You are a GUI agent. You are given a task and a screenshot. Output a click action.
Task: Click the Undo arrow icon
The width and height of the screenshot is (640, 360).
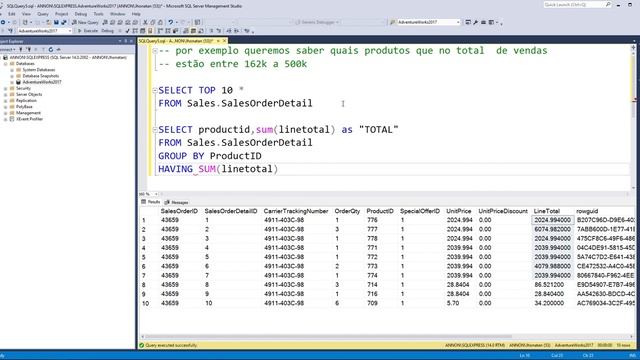click(171, 22)
